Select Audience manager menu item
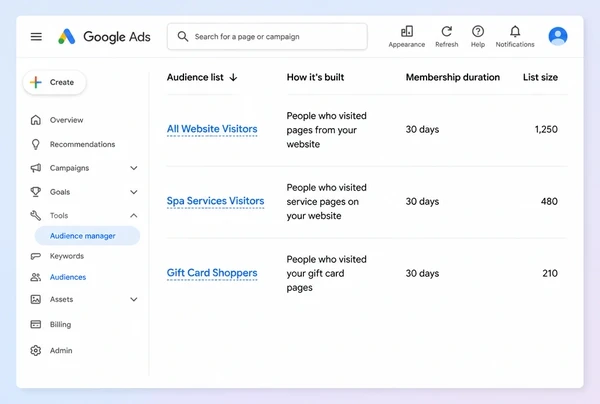 pyautogui.click(x=87, y=236)
